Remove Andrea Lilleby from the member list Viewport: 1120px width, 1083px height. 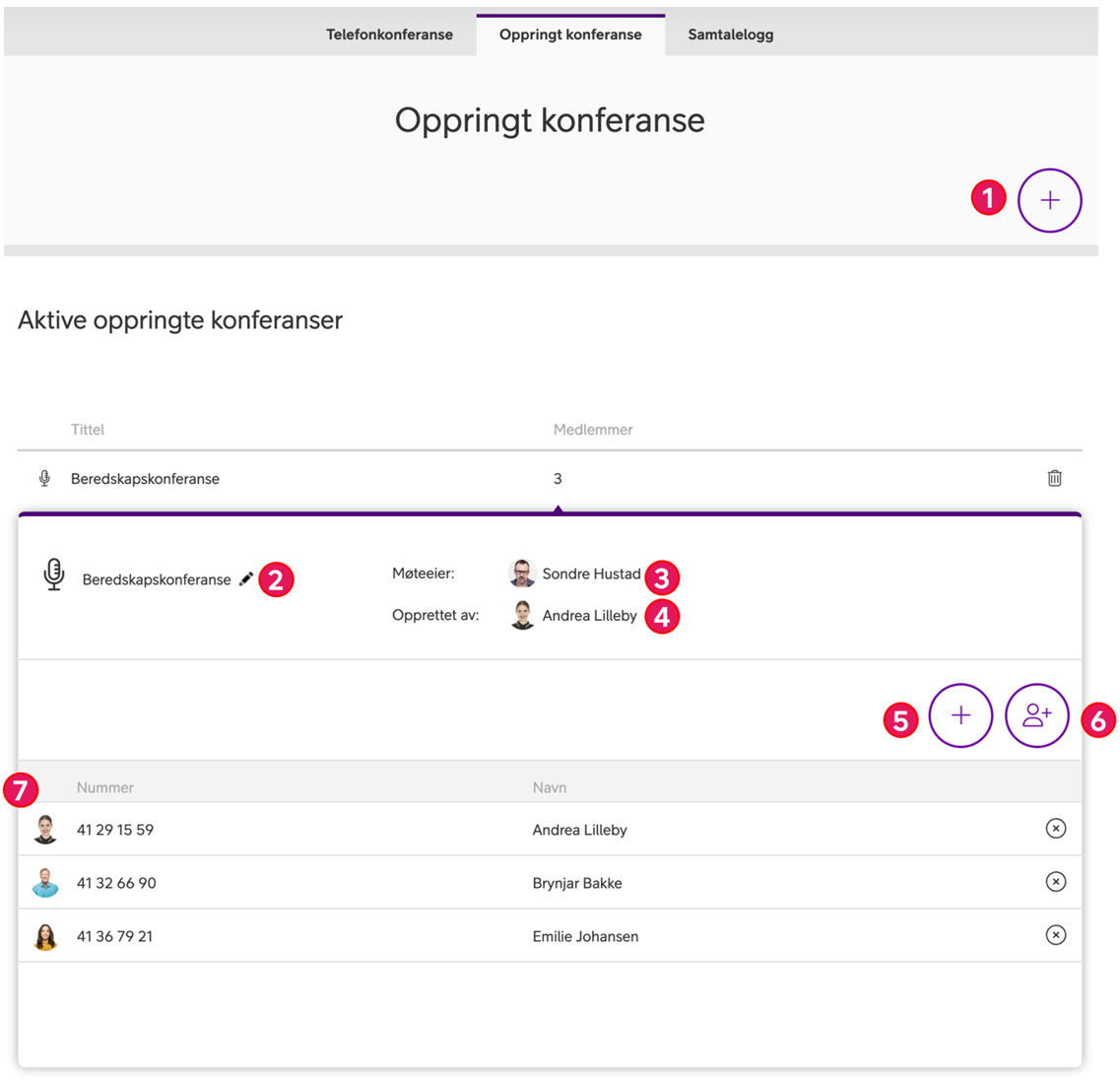(x=1056, y=828)
